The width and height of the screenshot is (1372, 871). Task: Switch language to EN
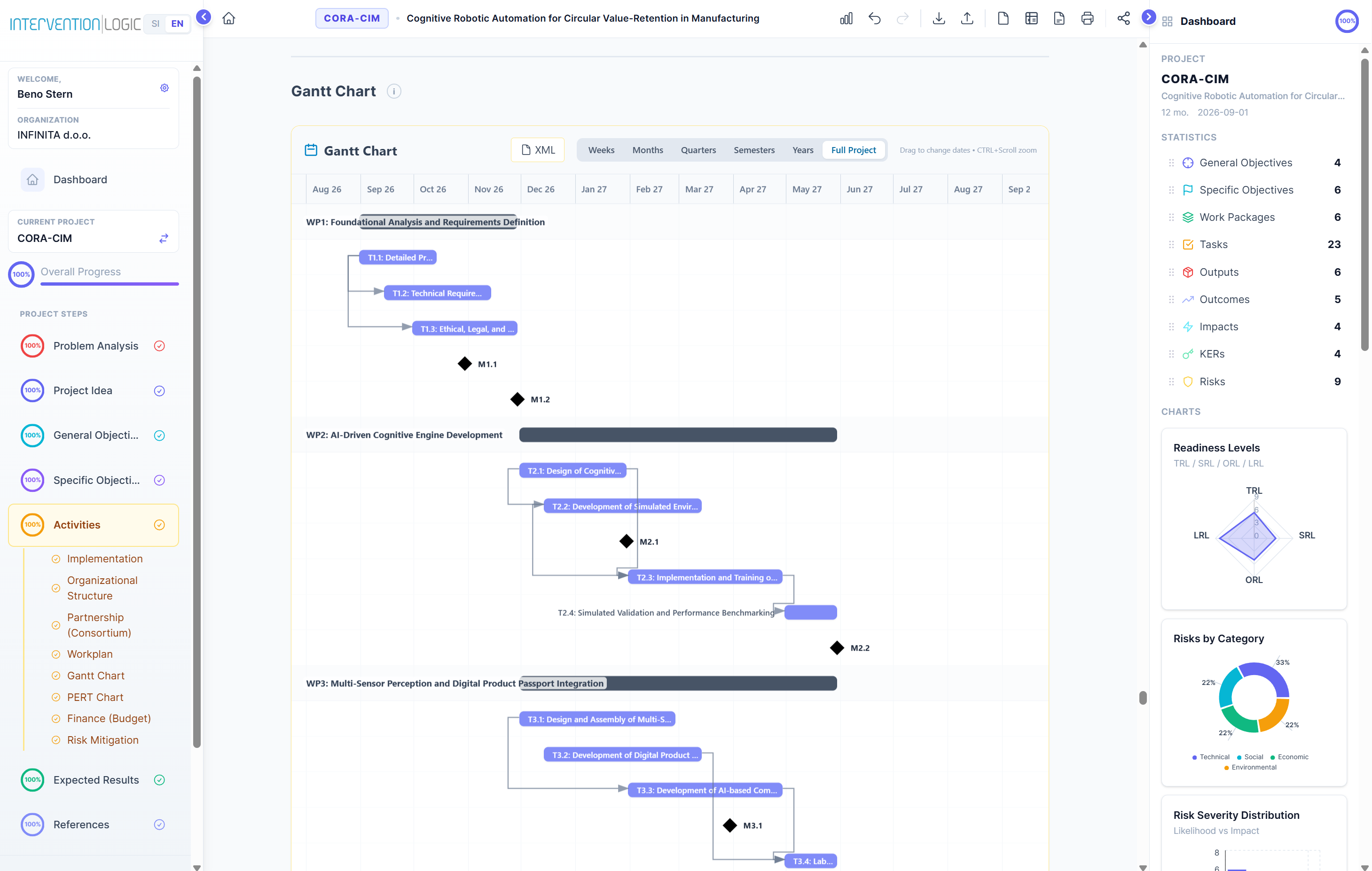pos(177,23)
